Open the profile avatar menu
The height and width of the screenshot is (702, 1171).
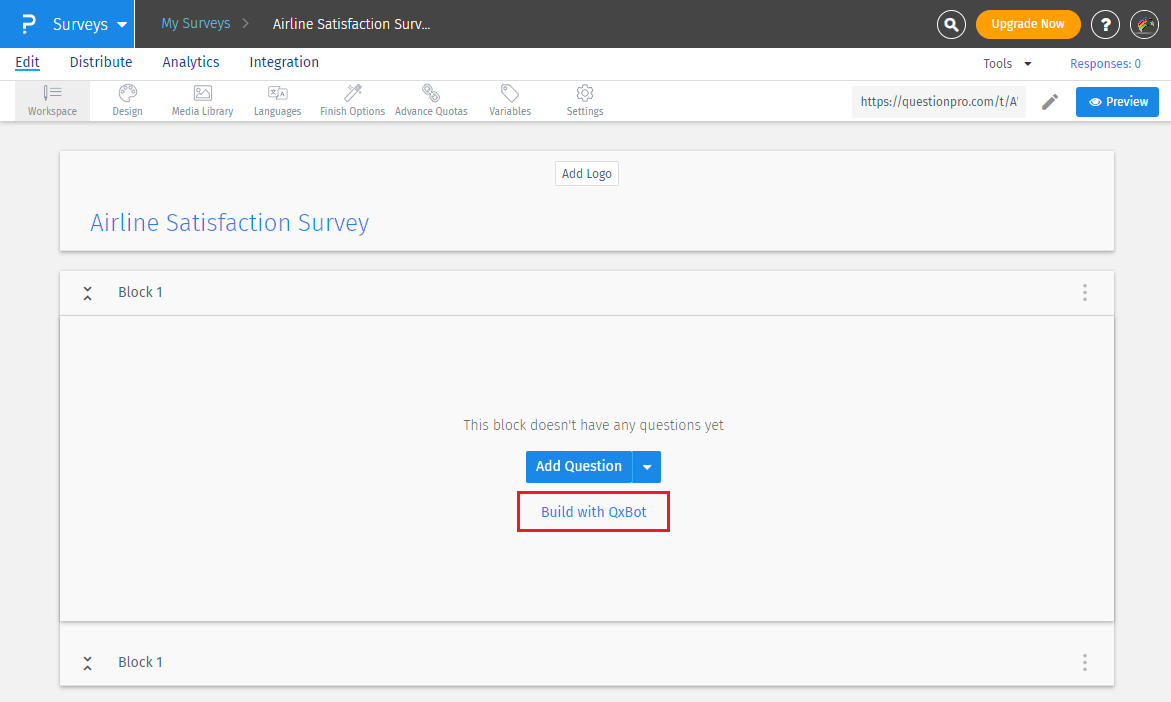[x=1144, y=24]
